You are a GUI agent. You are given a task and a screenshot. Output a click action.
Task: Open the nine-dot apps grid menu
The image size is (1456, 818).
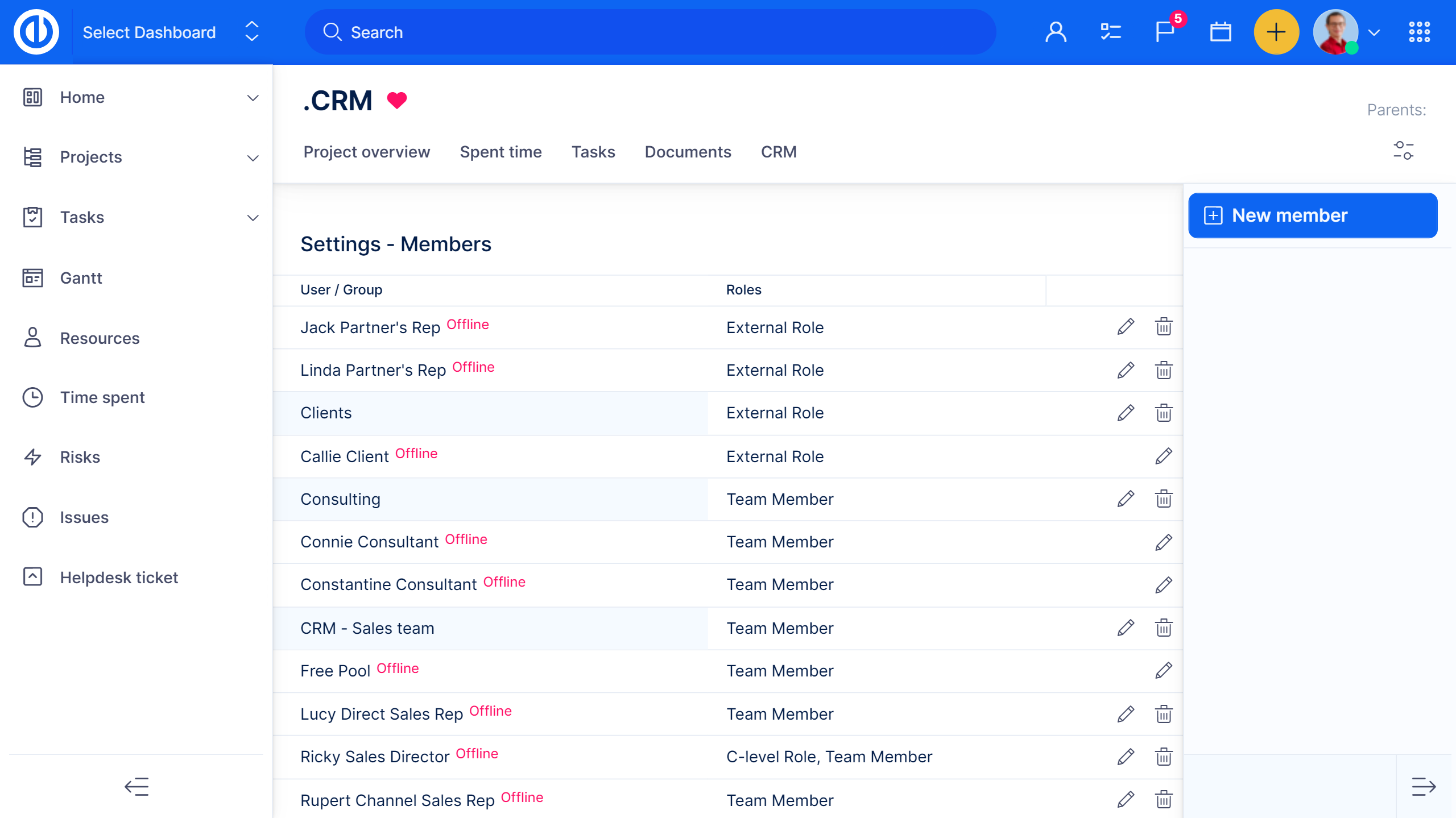coord(1419,32)
